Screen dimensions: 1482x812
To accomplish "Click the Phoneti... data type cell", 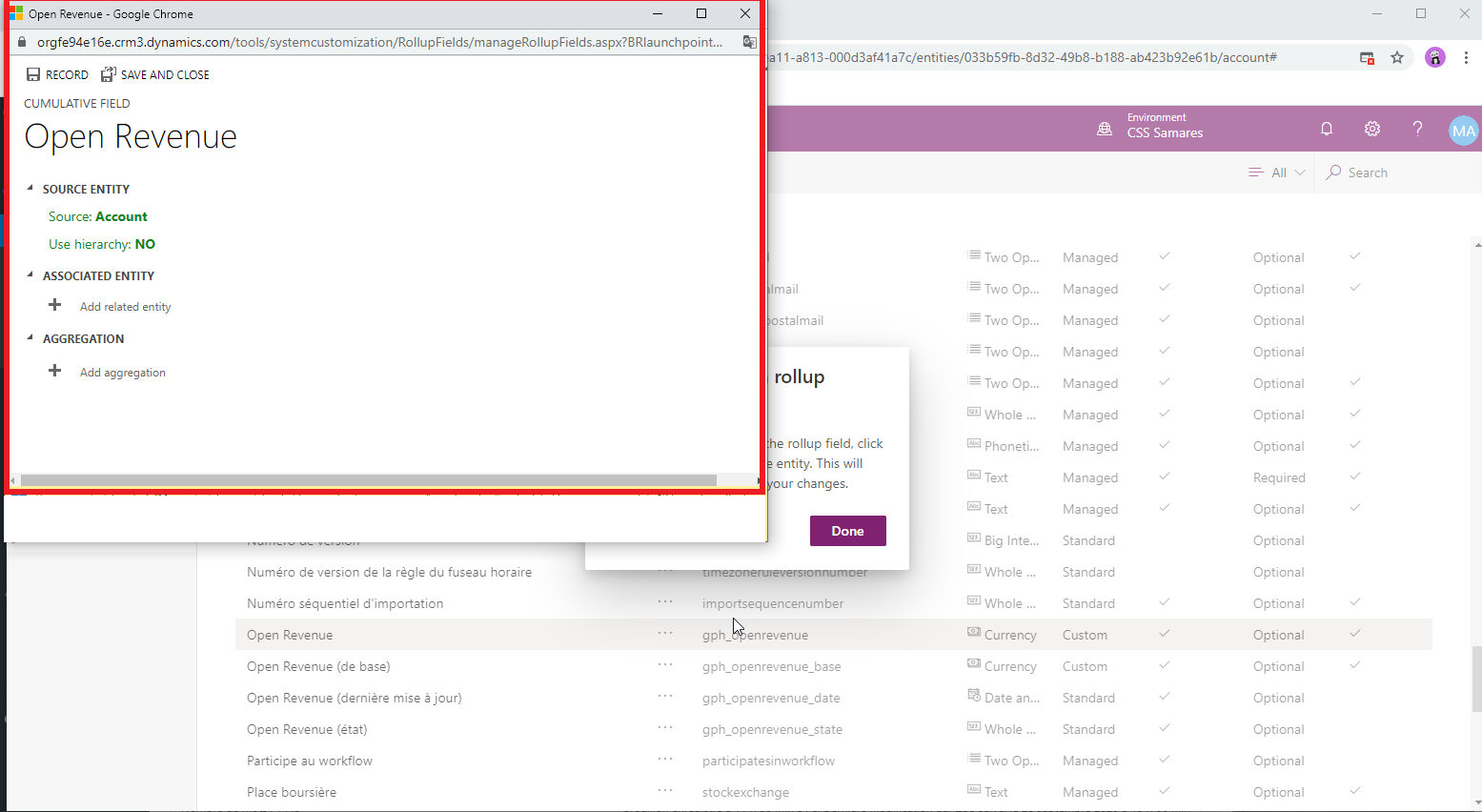I will (1004, 446).
